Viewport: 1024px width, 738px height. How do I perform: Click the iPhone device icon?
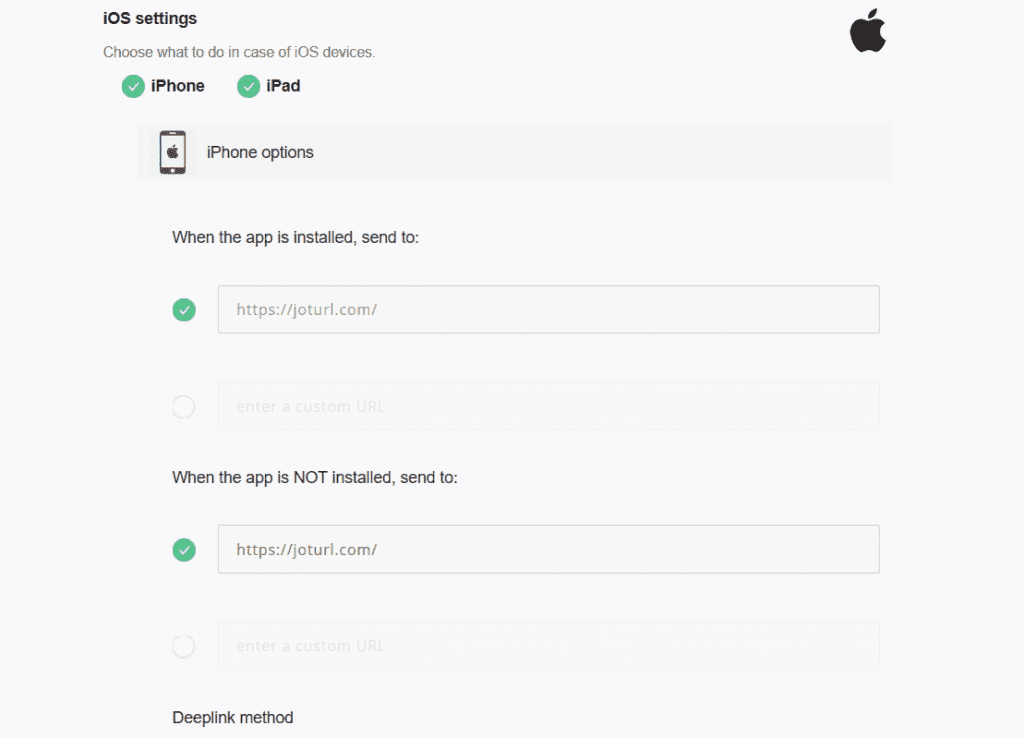173,153
